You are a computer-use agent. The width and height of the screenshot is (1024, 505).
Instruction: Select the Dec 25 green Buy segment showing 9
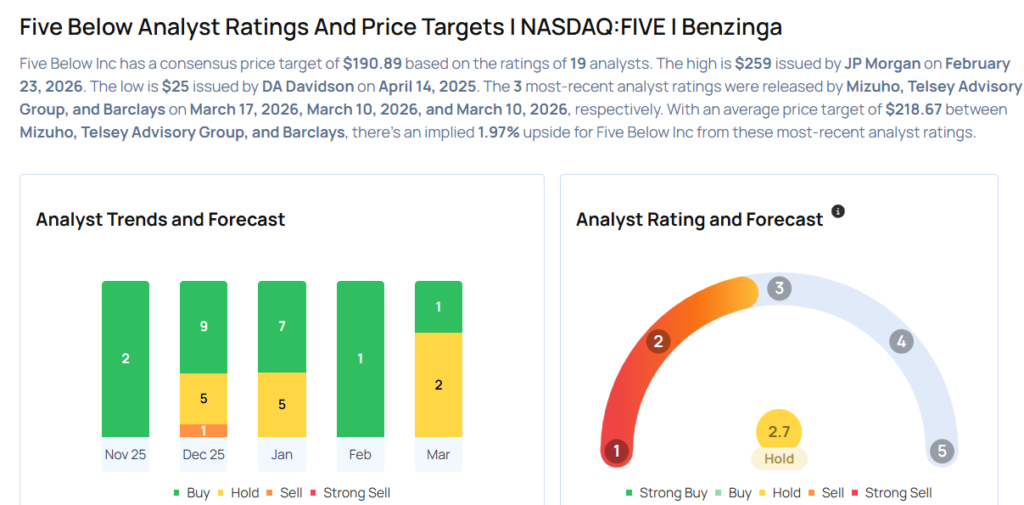point(203,326)
